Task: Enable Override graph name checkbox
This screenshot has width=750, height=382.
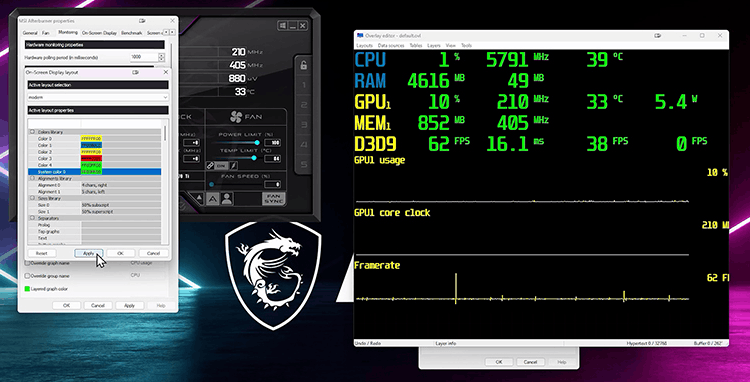Action: click(x=27, y=263)
